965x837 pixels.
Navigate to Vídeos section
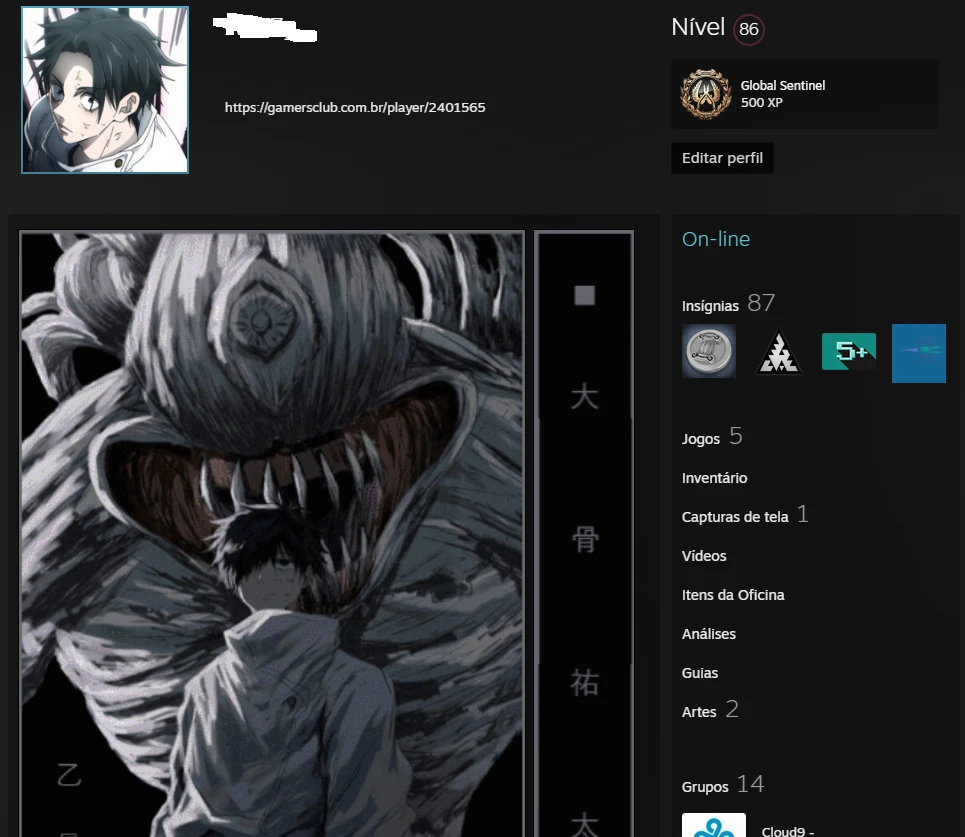704,556
